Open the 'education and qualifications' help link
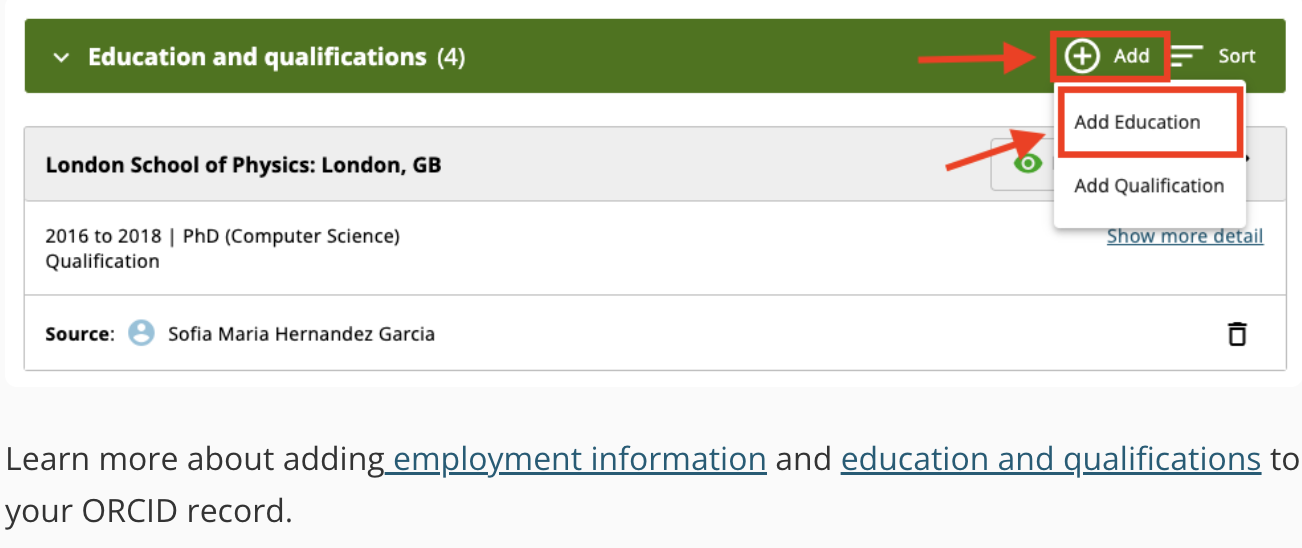The height and width of the screenshot is (548, 1302). pyautogui.click(x=1050, y=459)
